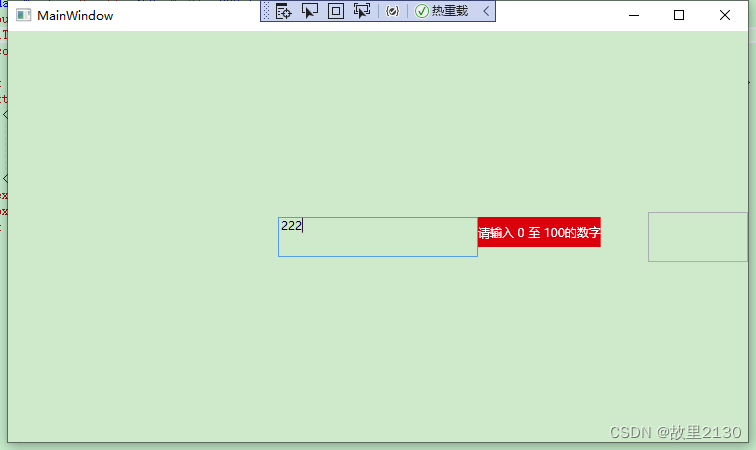Image resolution: width=756 pixels, height=450 pixels.
Task: Maximize the MainWindow window
Action: pos(679,15)
